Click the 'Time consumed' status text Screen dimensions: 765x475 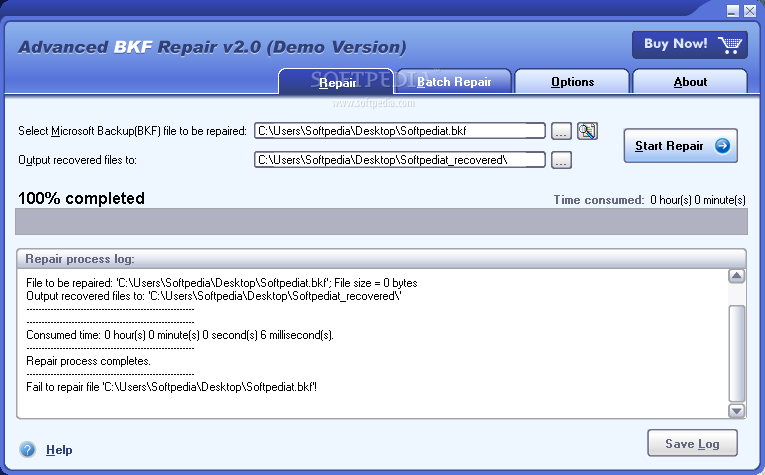(649, 200)
